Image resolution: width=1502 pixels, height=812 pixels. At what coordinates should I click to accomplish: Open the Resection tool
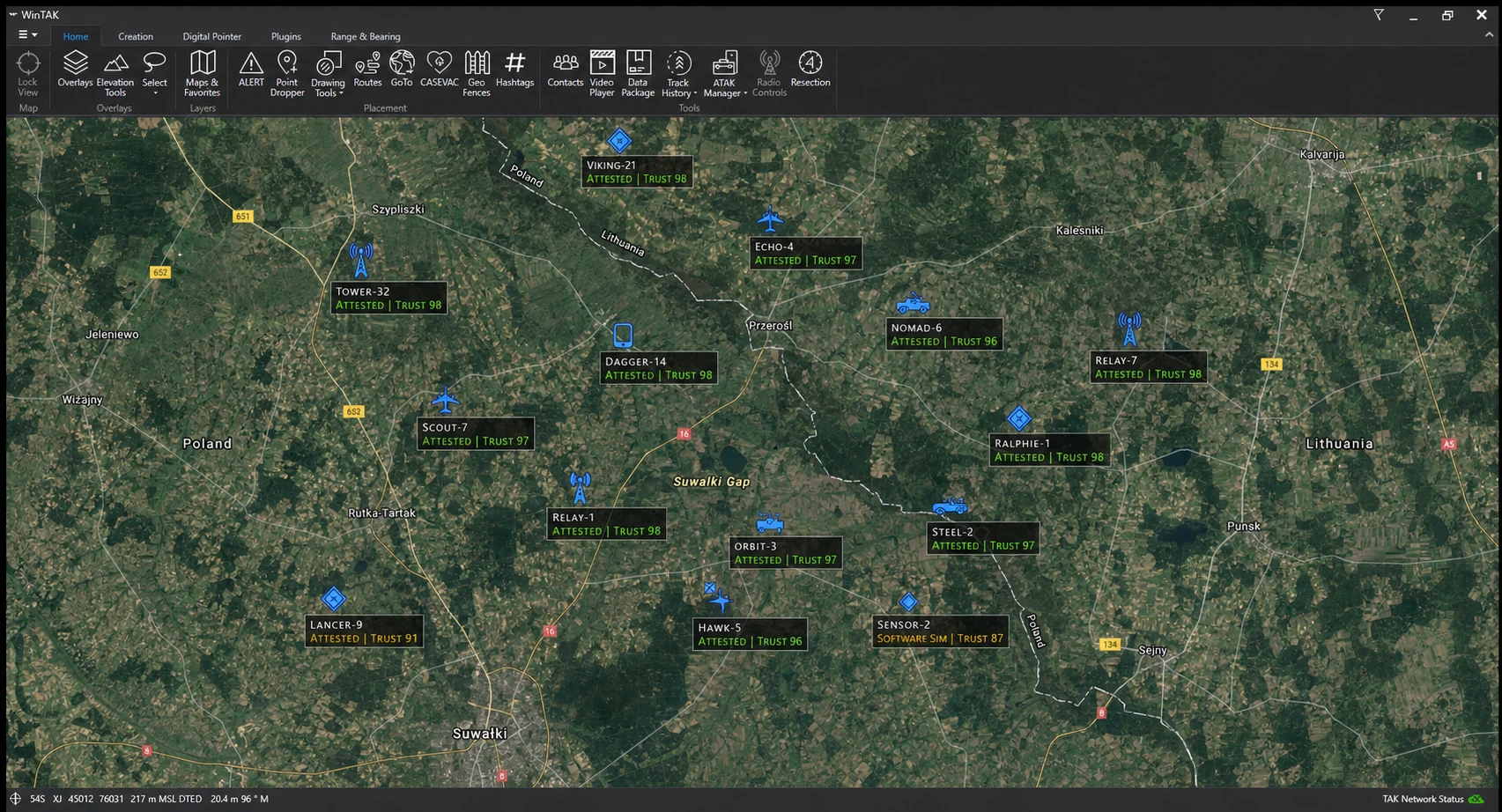click(x=810, y=69)
